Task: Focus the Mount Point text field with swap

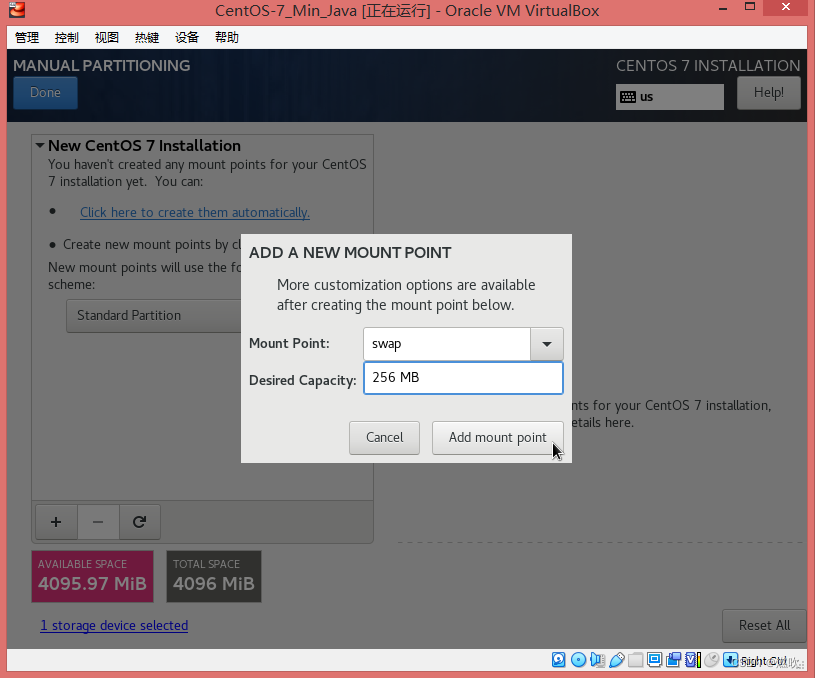Action: click(x=447, y=344)
